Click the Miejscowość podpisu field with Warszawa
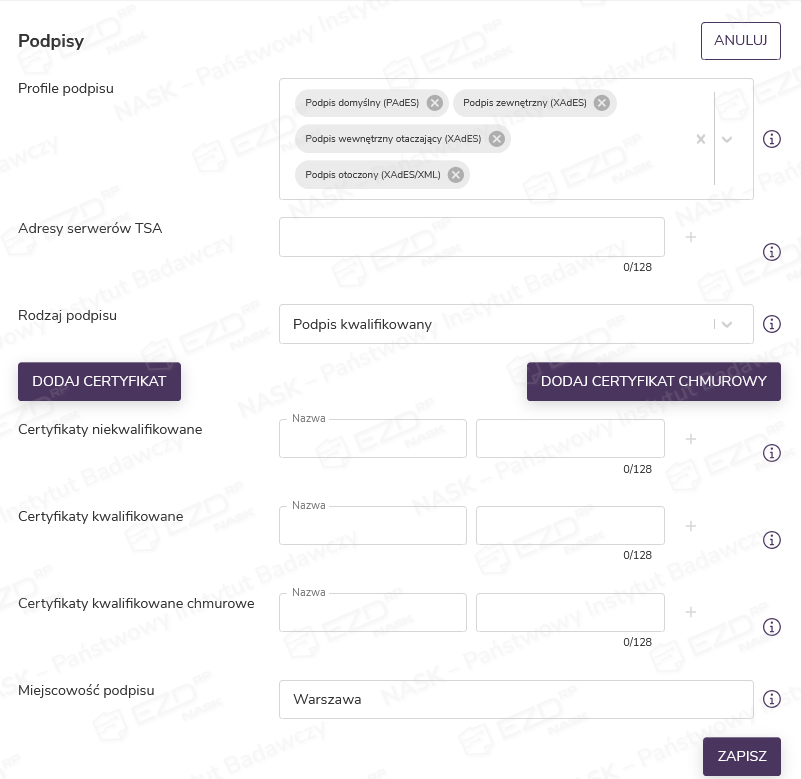 [x=515, y=699]
